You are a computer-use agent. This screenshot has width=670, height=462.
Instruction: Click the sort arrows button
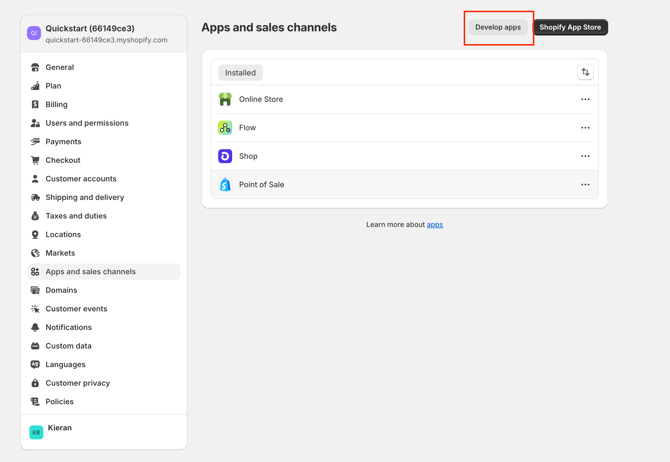(585, 72)
